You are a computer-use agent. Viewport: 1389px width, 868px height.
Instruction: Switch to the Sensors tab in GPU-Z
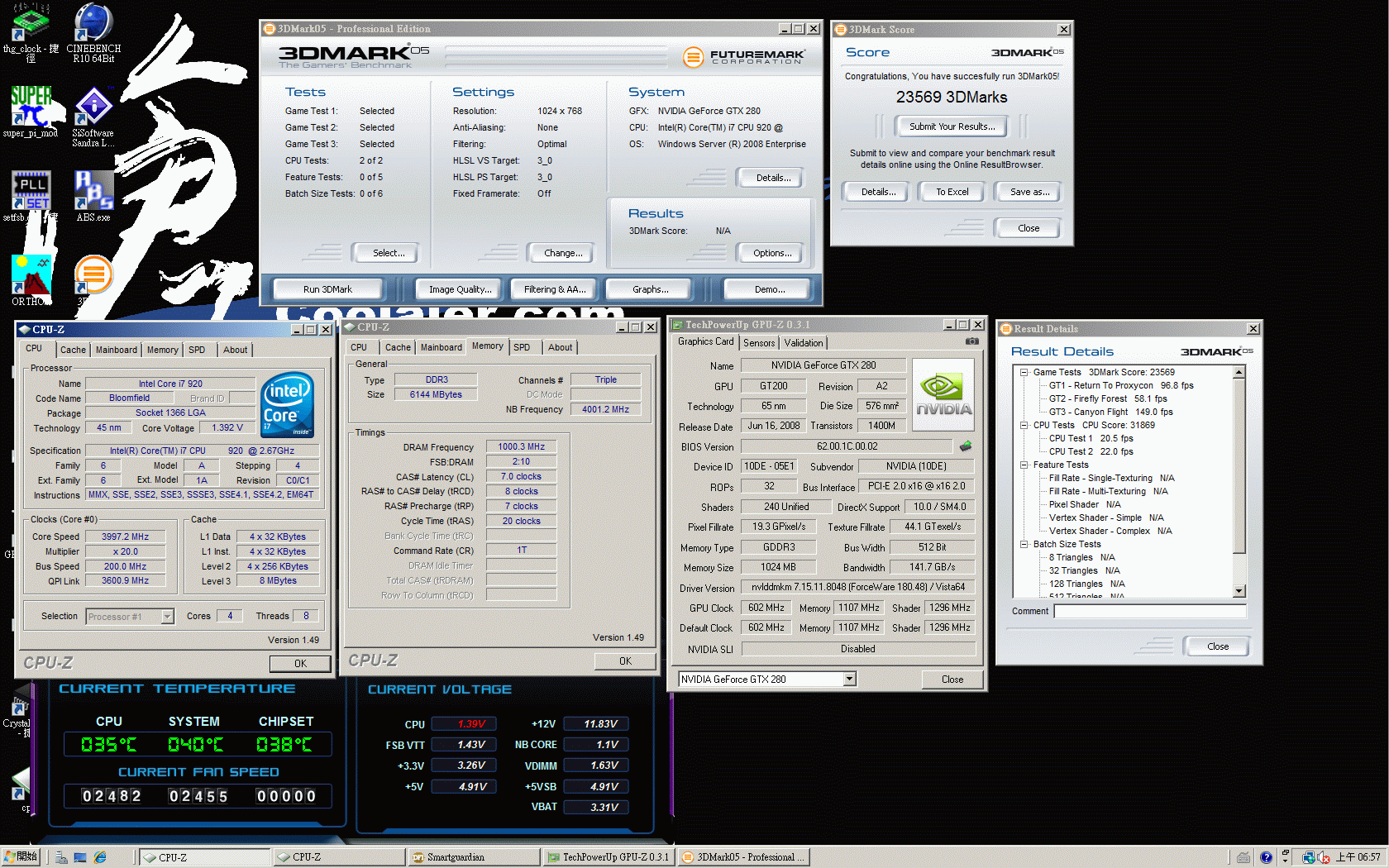759,343
